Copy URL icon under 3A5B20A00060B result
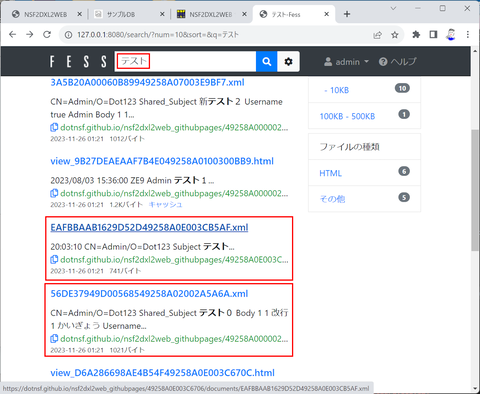480x394 pixels. pyautogui.click(x=54, y=127)
